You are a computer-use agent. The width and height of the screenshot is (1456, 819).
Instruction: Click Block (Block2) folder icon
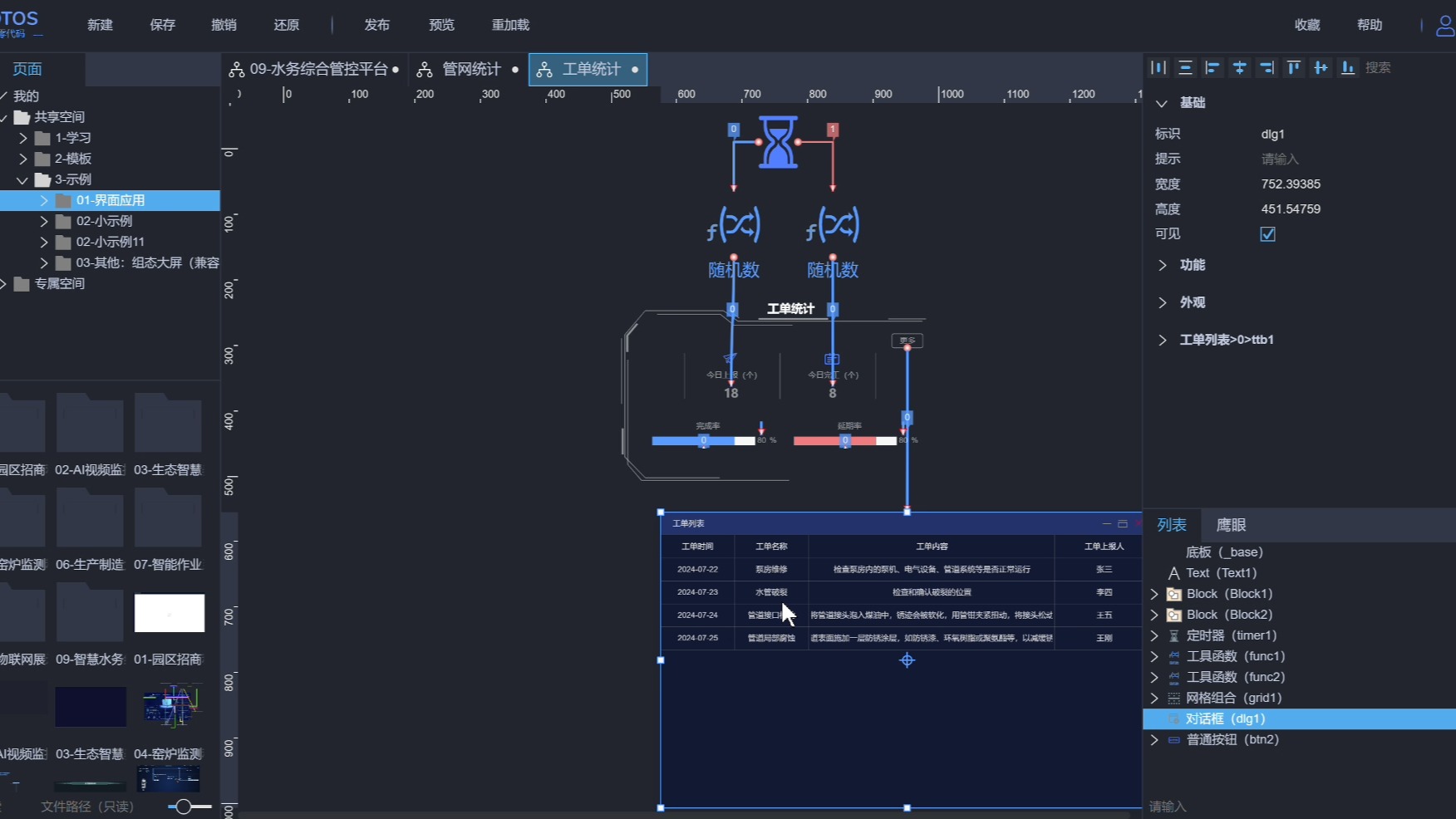[x=1174, y=615]
